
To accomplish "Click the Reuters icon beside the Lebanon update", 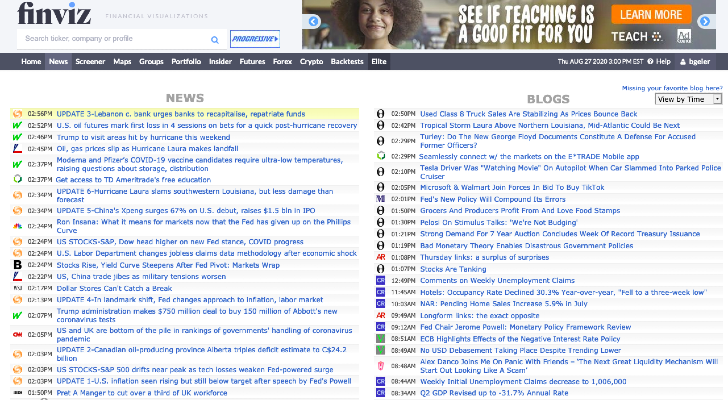I will pos(17,114).
